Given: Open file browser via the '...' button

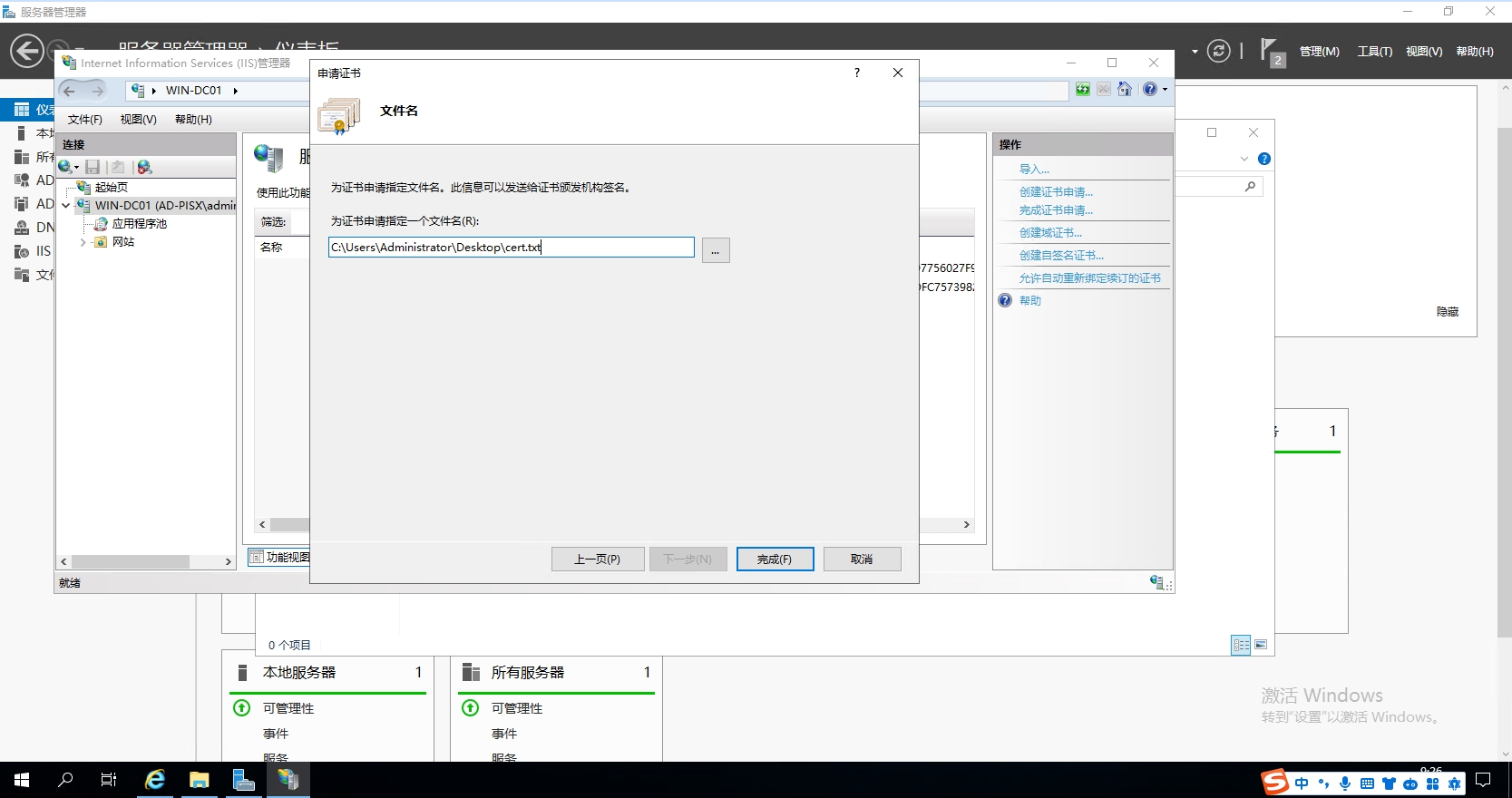Looking at the screenshot, I should tap(715, 250).
